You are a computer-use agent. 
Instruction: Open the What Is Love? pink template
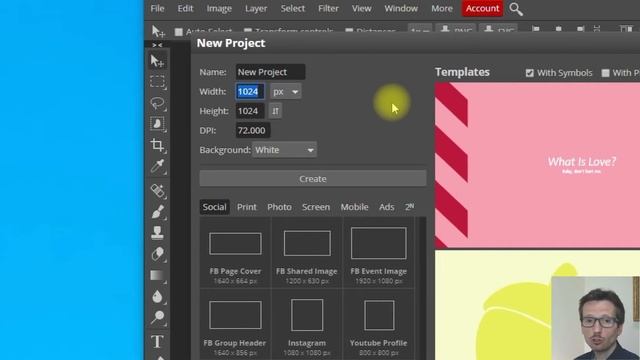point(537,165)
